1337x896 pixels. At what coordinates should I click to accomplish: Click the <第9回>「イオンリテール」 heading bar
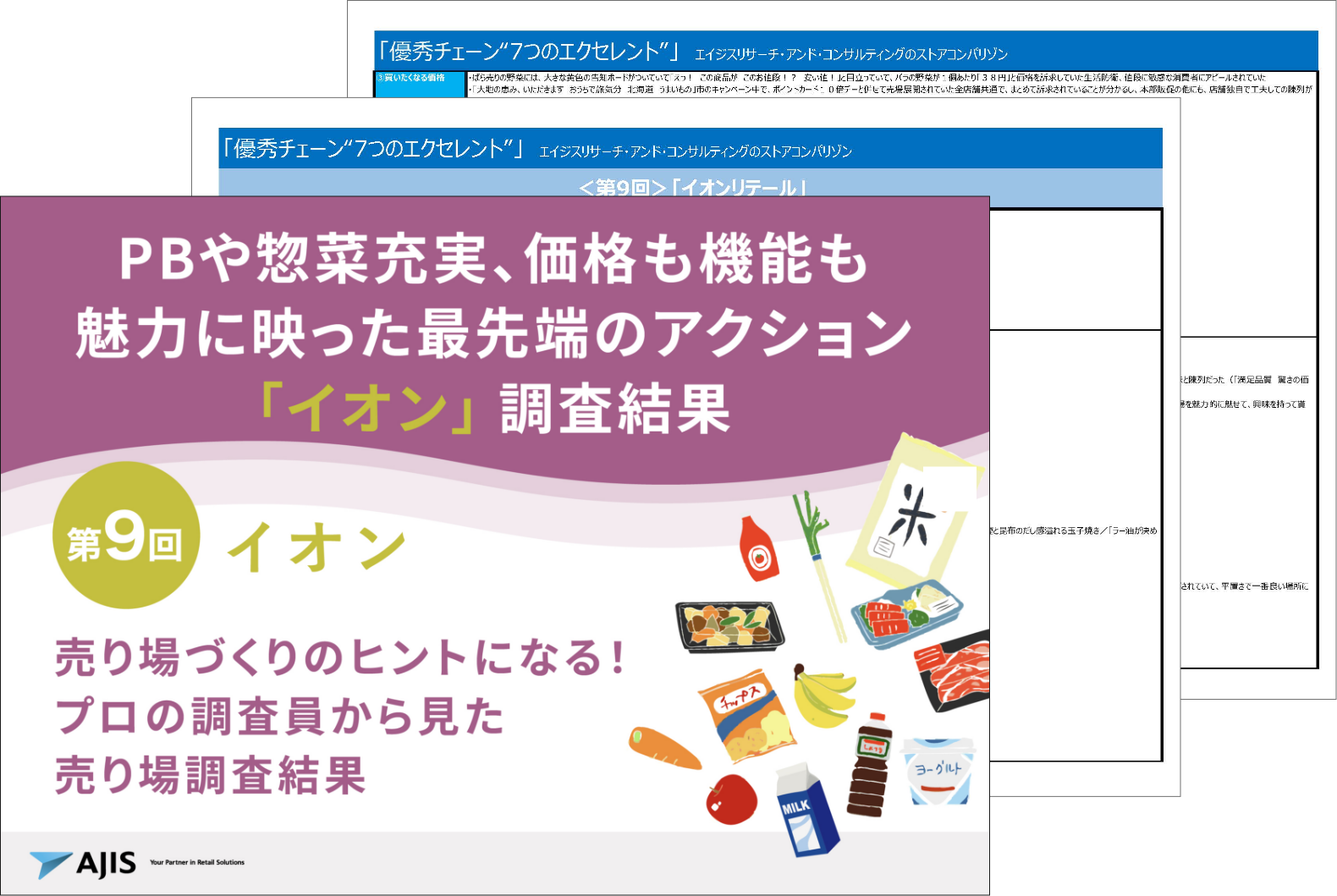click(x=691, y=187)
